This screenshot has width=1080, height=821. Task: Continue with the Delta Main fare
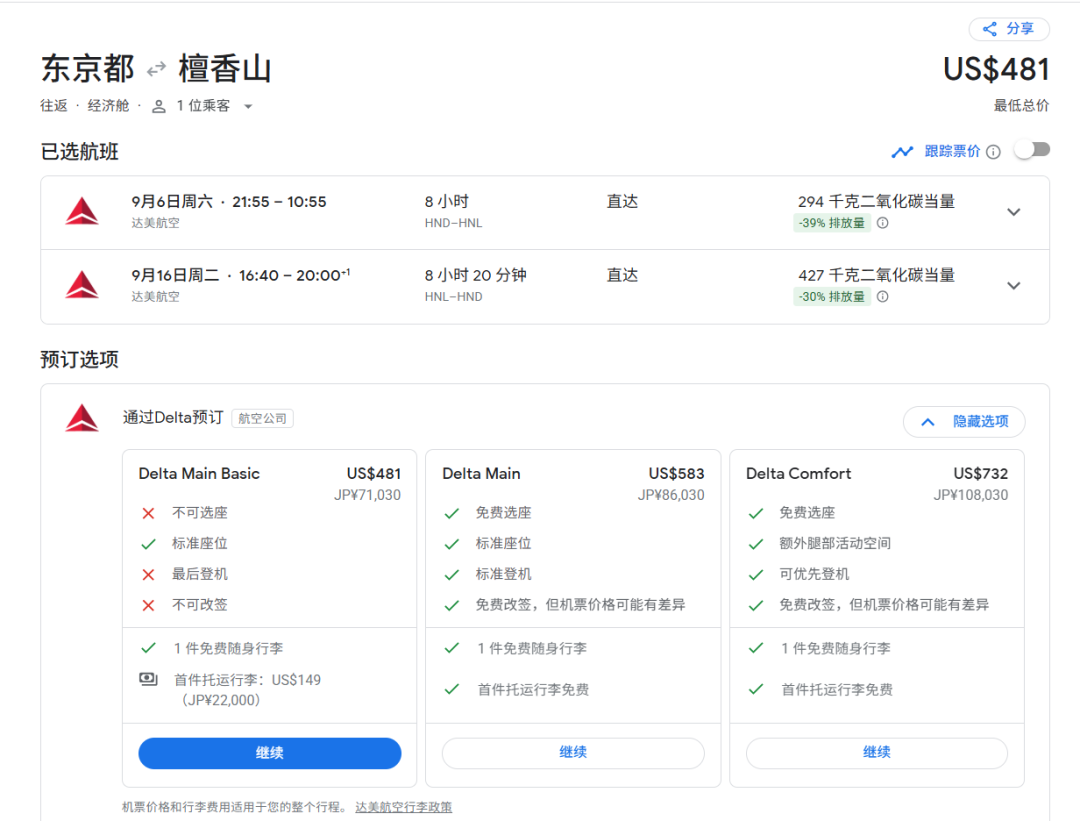[x=573, y=753]
